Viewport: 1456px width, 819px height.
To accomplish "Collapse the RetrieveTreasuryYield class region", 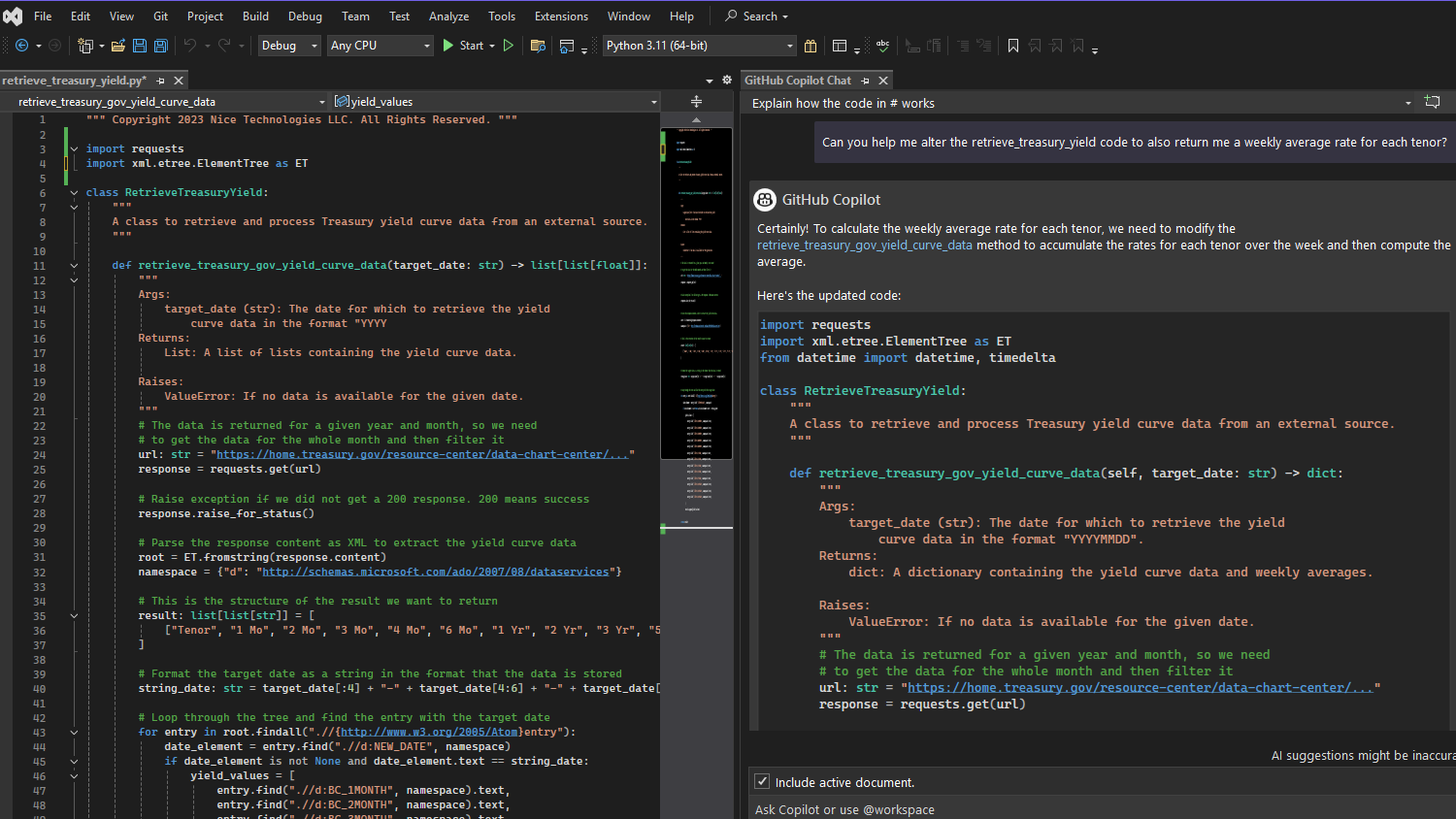I will [x=74, y=192].
